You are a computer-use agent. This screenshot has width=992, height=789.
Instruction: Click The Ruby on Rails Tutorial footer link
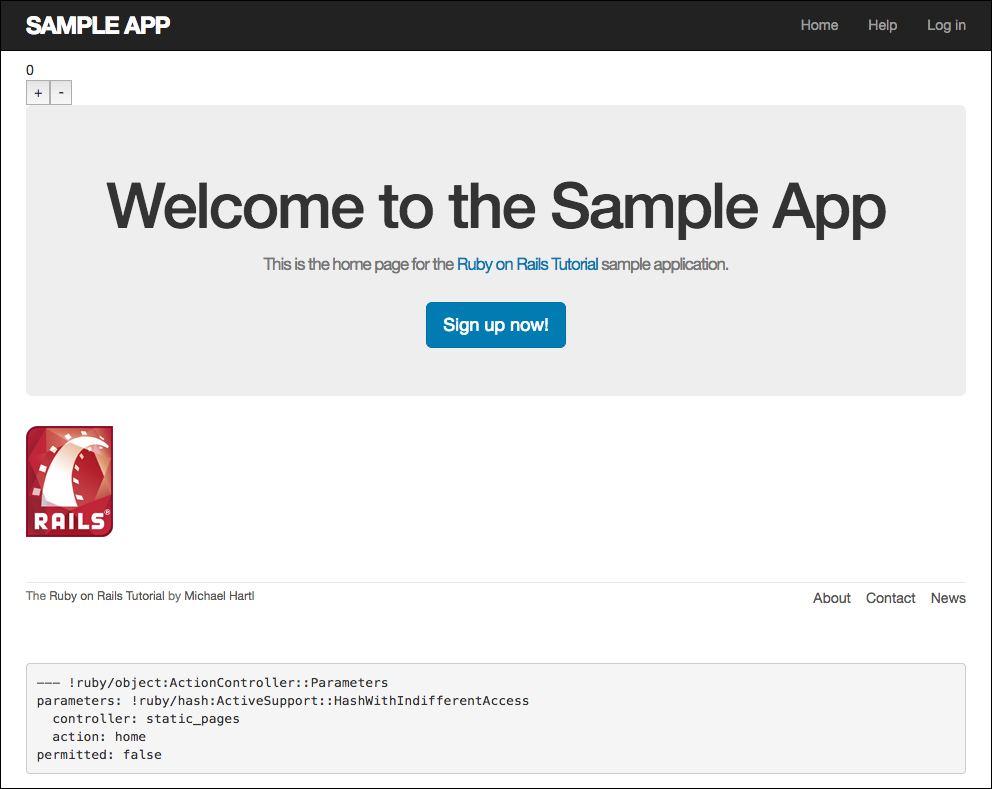[94, 595]
